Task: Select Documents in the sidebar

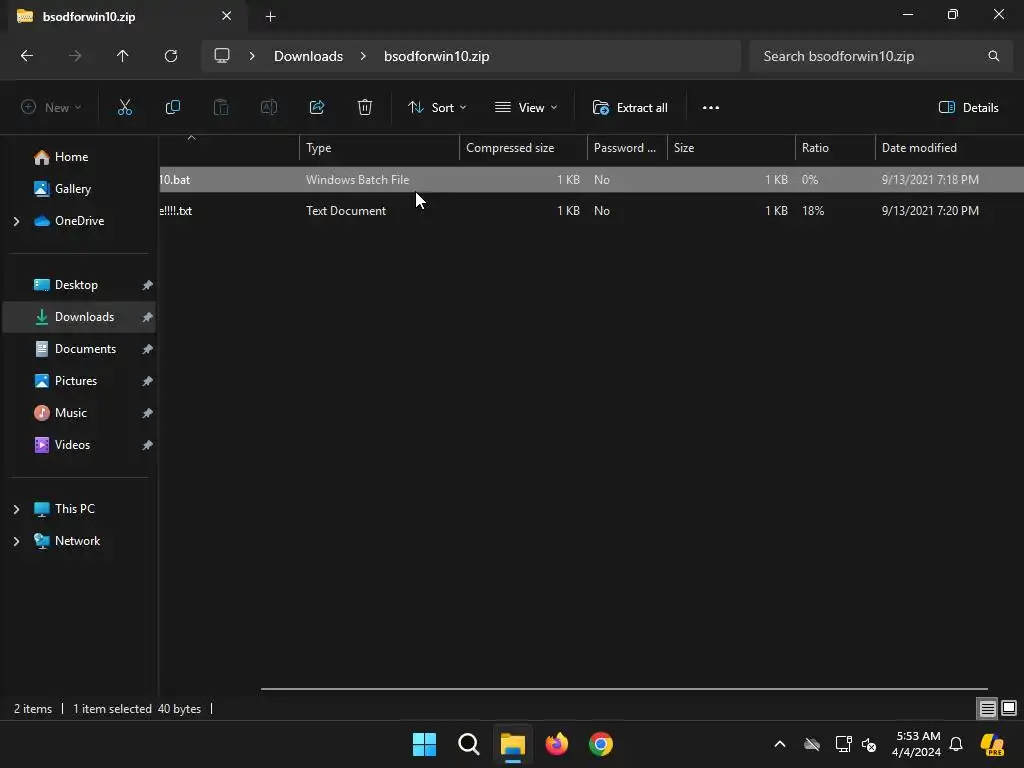Action: (x=86, y=349)
